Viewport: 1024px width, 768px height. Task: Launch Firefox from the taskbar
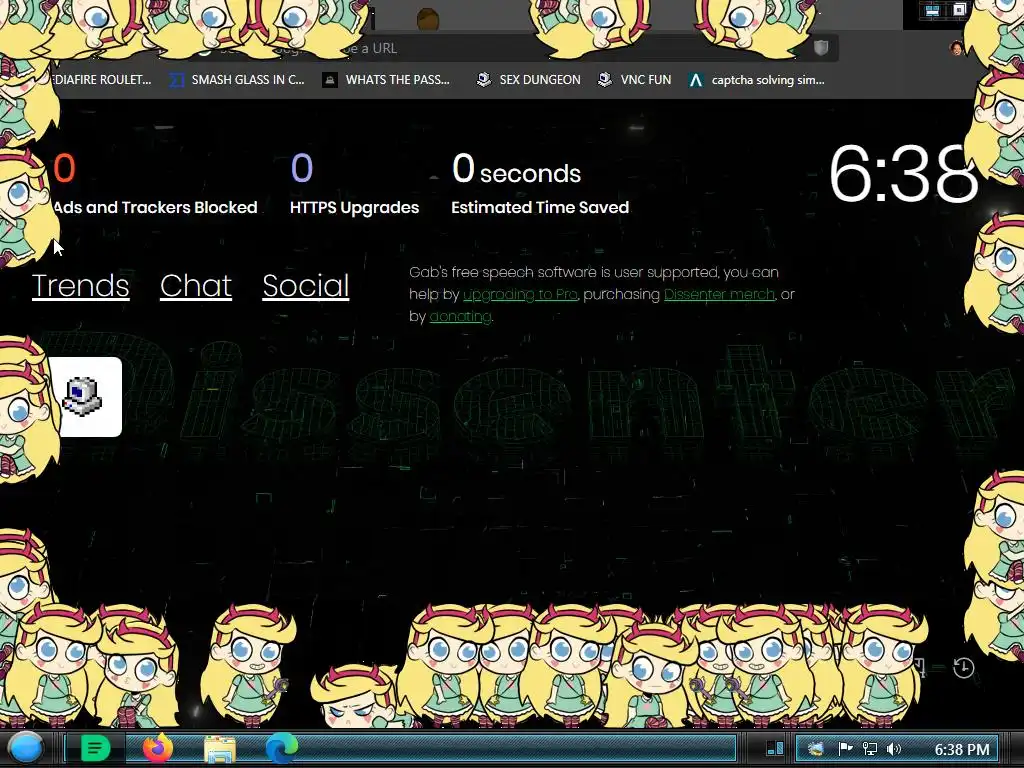(x=157, y=748)
